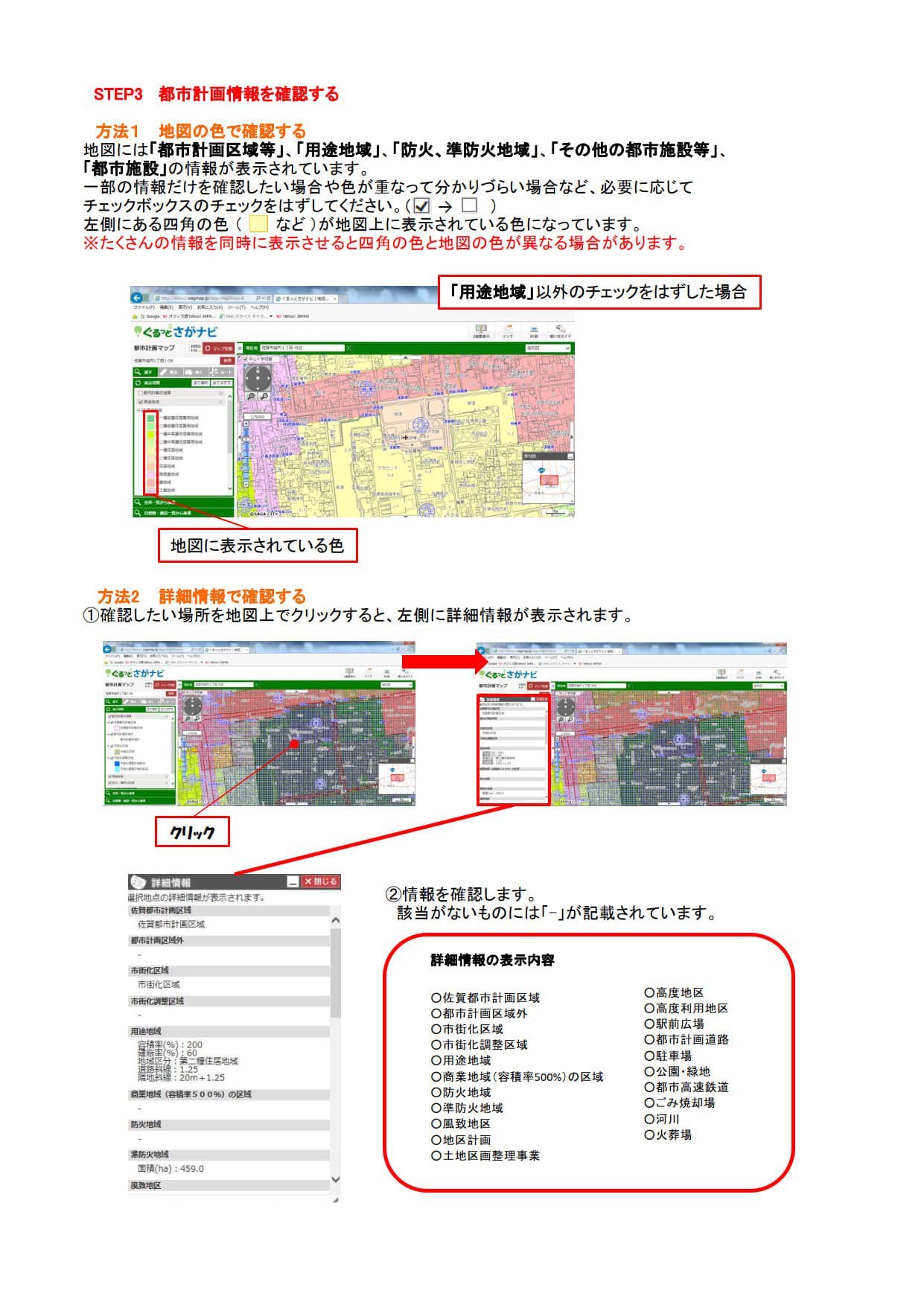Click 商業地域 legend swatch in top screenshot
The width and height of the screenshot is (924, 1305).
click(150, 482)
